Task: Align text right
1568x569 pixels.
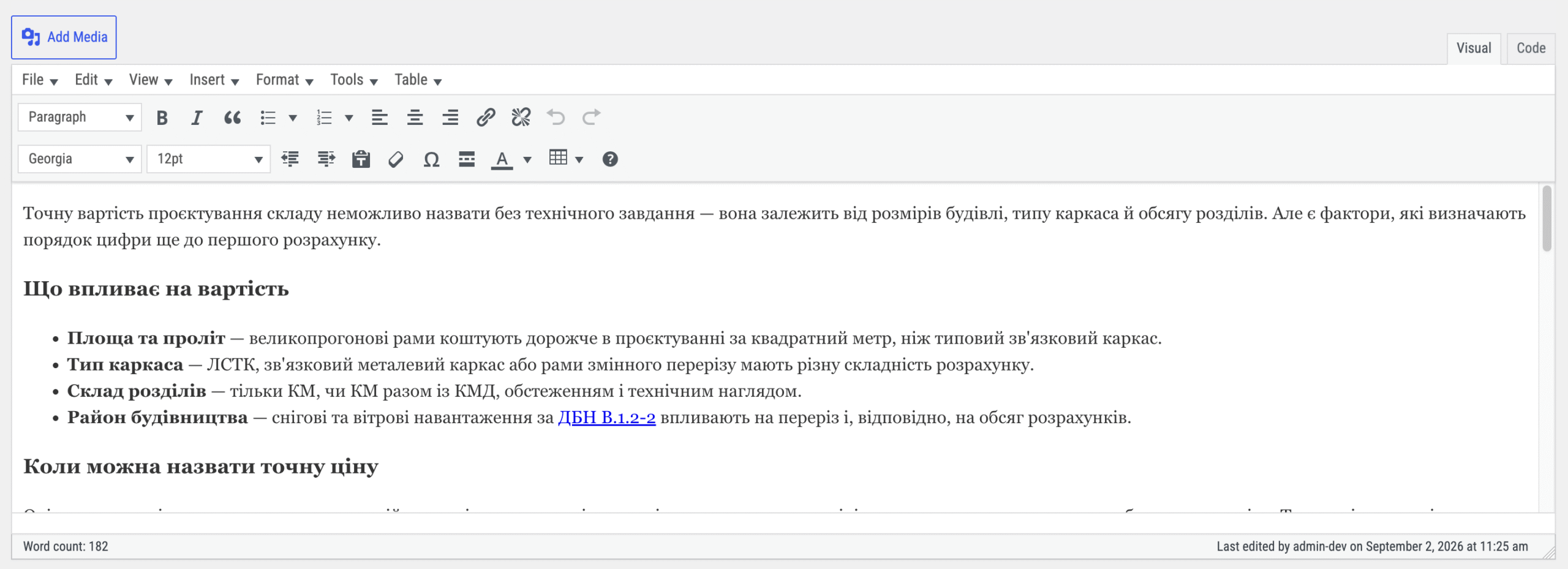Action: pyautogui.click(x=450, y=117)
